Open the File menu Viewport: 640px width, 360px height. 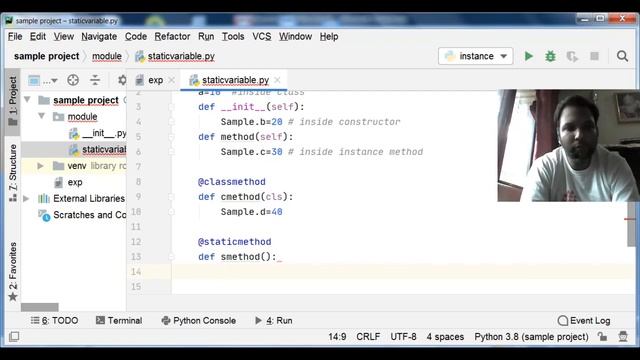click(15, 36)
